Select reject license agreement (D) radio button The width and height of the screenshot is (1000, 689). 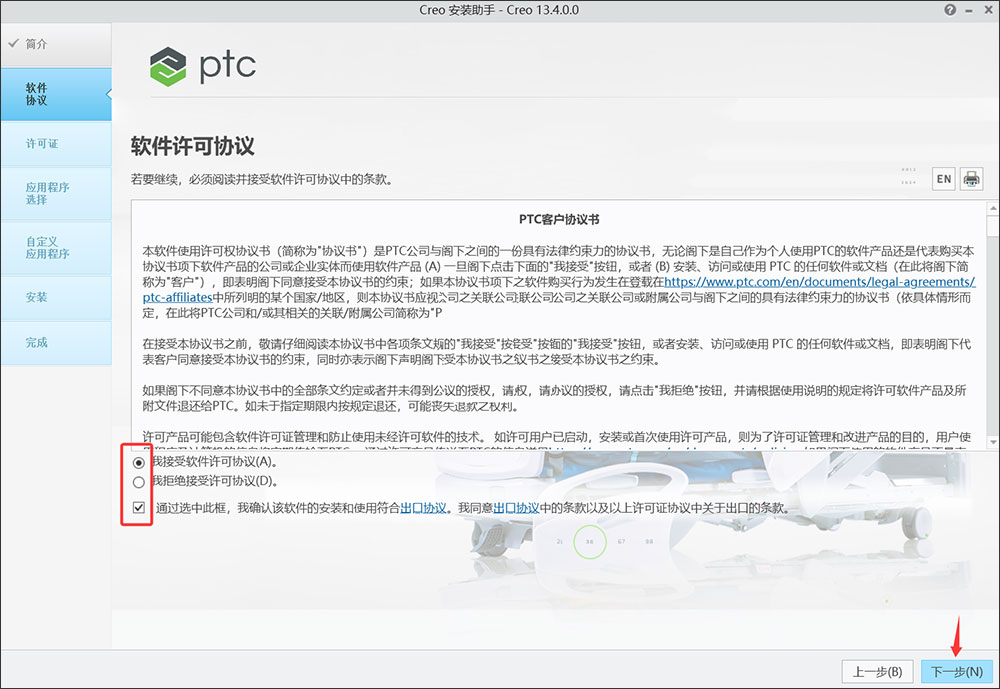click(138, 482)
